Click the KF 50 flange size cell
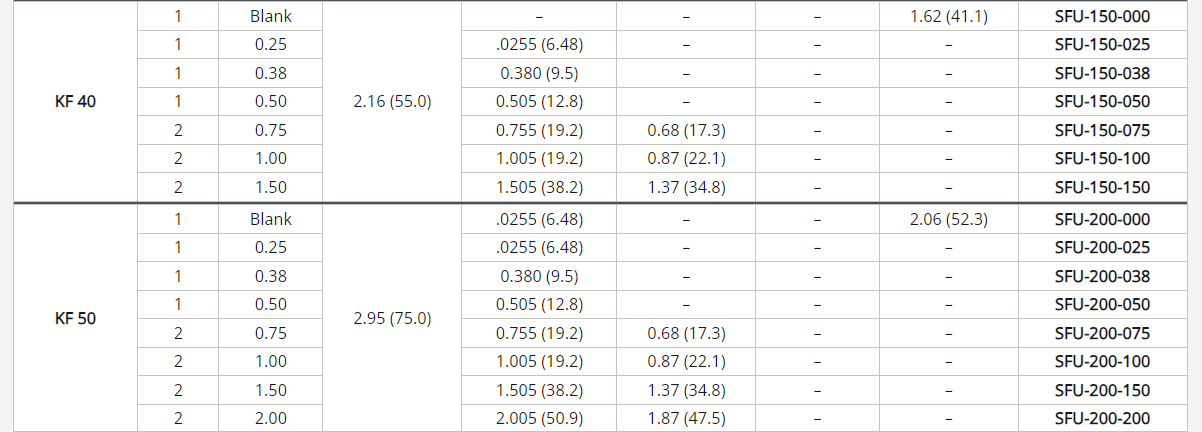This screenshot has width=1202, height=432. click(x=75, y=318)
